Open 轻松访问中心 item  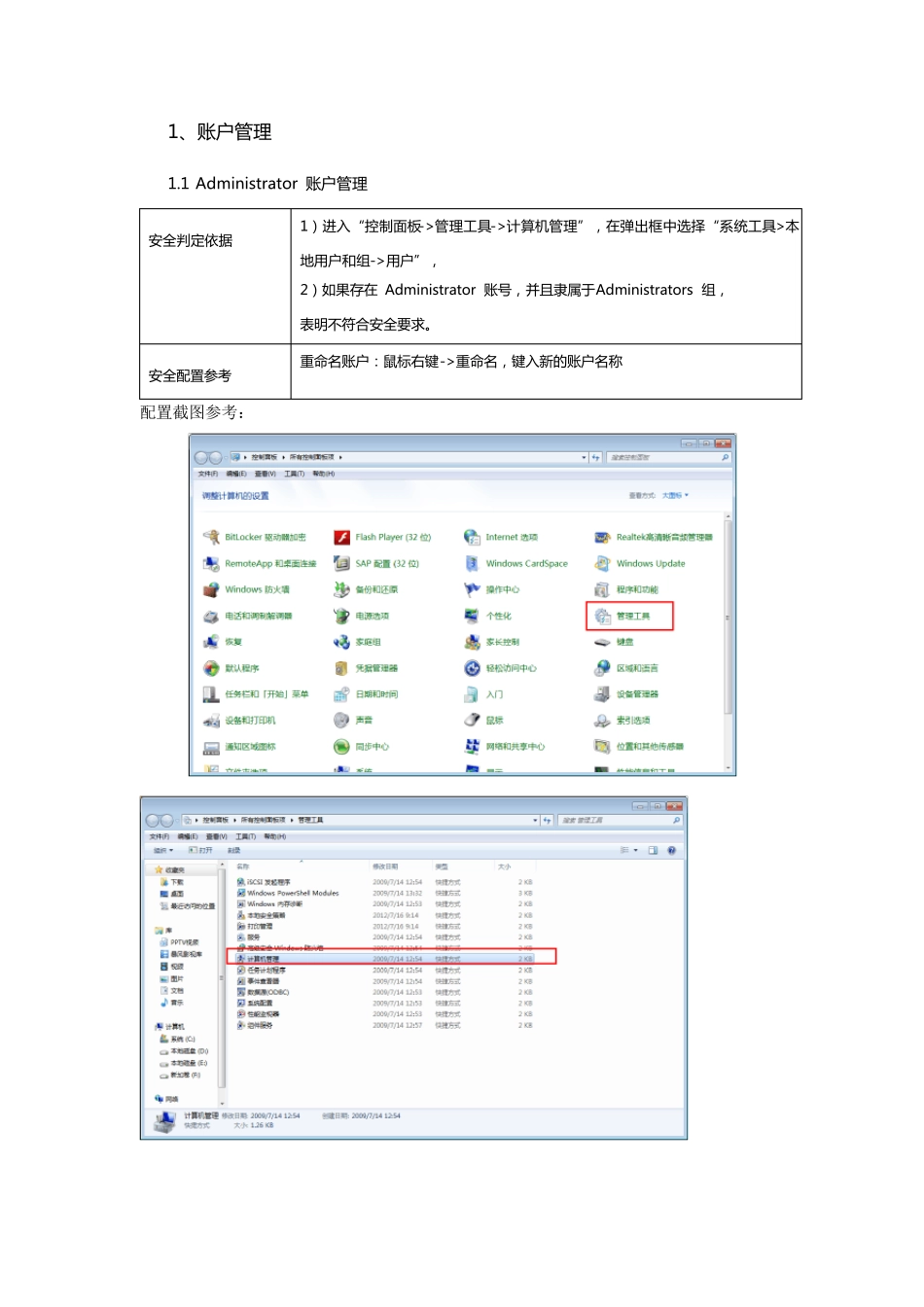pos(501,668)
